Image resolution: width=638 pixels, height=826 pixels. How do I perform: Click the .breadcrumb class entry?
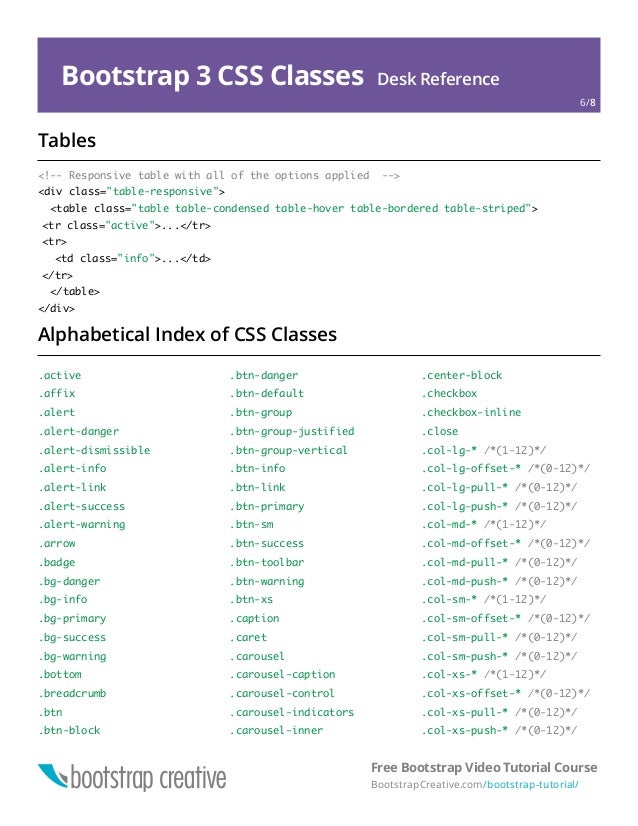coord(72,693)
